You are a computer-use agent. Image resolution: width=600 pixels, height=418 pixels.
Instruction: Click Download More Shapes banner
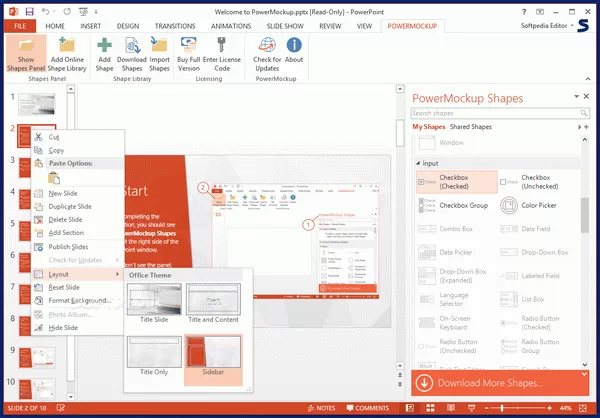click(500, 383)
